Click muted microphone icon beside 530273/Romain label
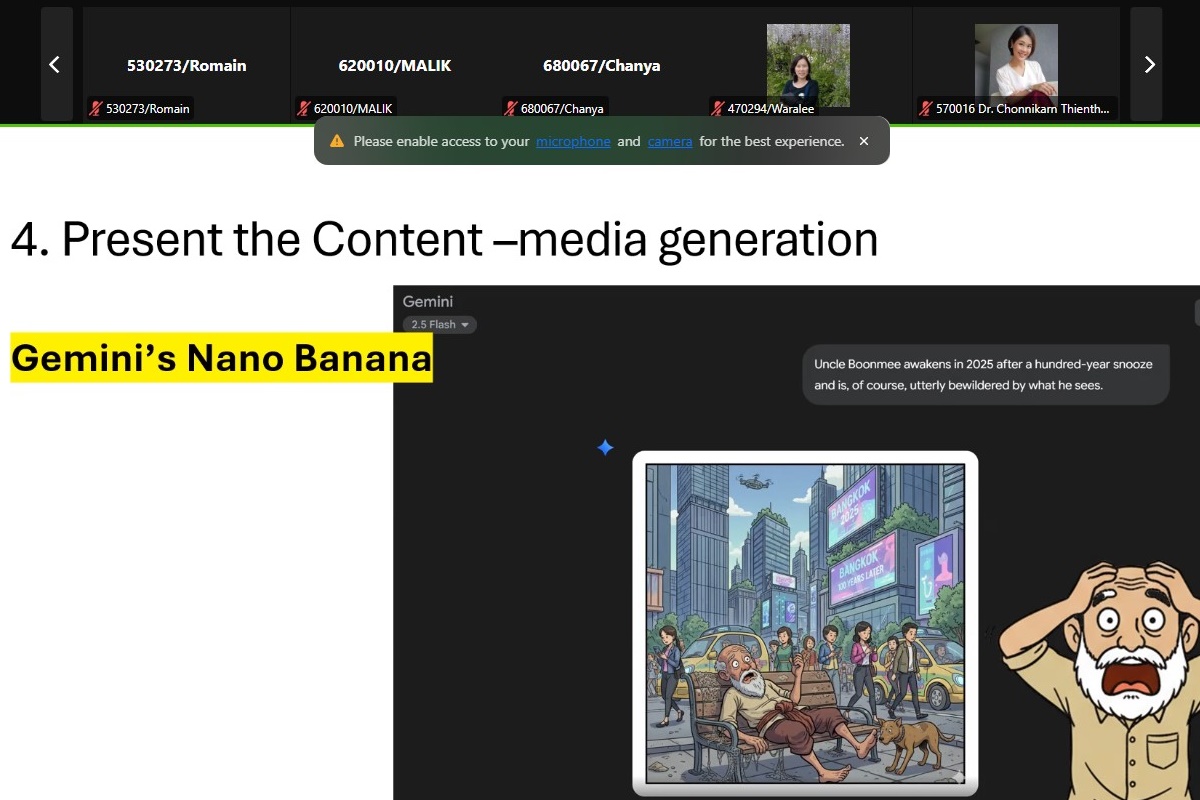The height and width of the screenshot is (800, 1200). pyautogui.click(x=96, y=109)
